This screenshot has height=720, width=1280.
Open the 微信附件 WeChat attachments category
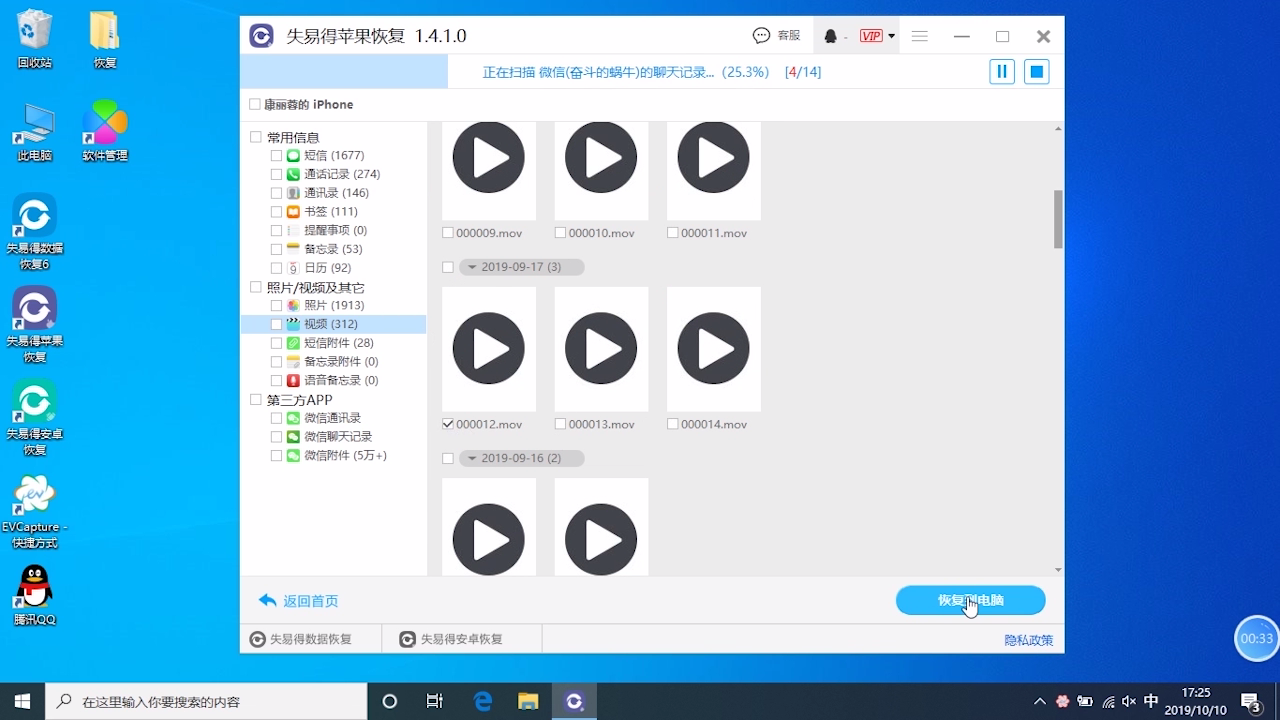click(x=345, y=455)
